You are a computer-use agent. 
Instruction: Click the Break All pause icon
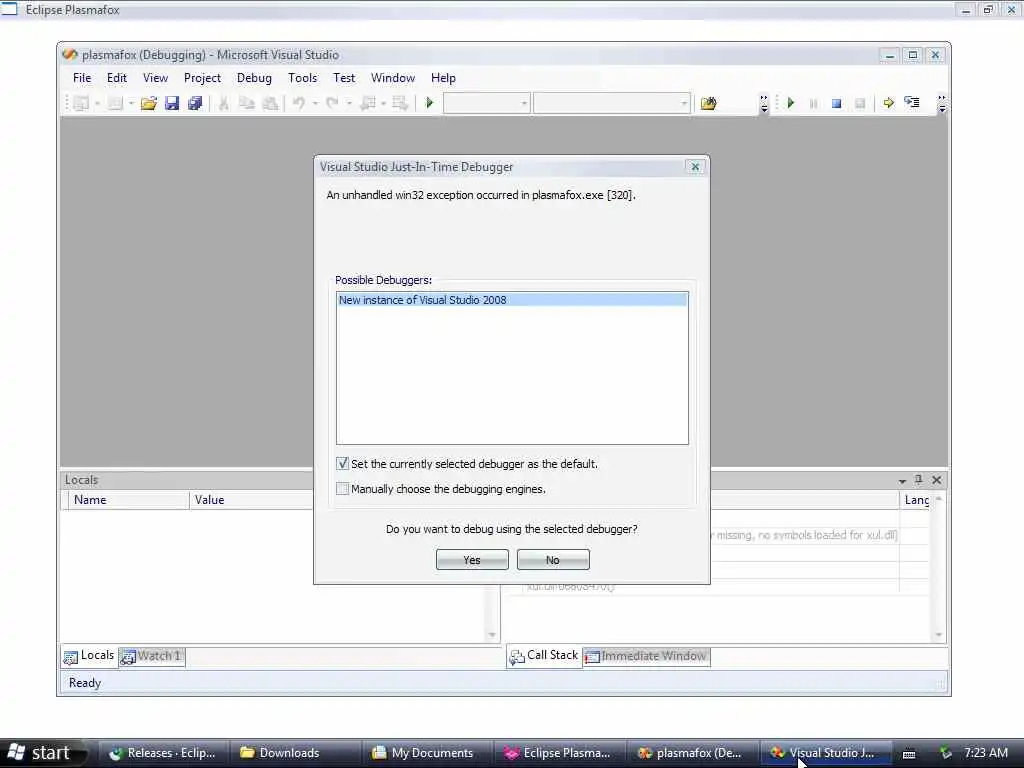[x=814, y=103]
